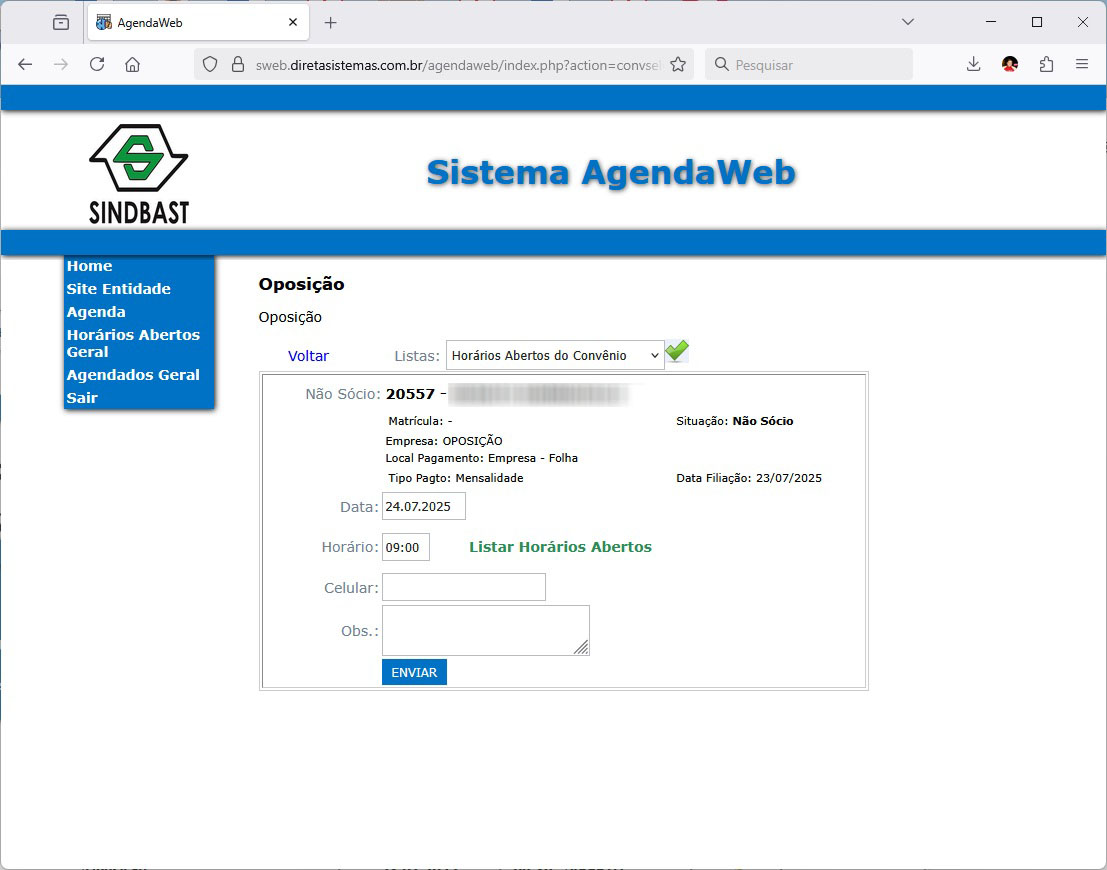Expand the list all tabs chevron

(x=908, y=22)
